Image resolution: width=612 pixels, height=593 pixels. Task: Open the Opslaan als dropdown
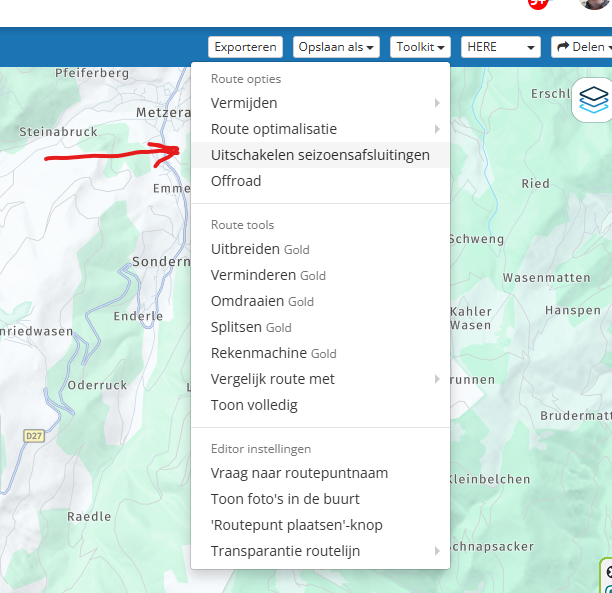[x=335, y=47]
